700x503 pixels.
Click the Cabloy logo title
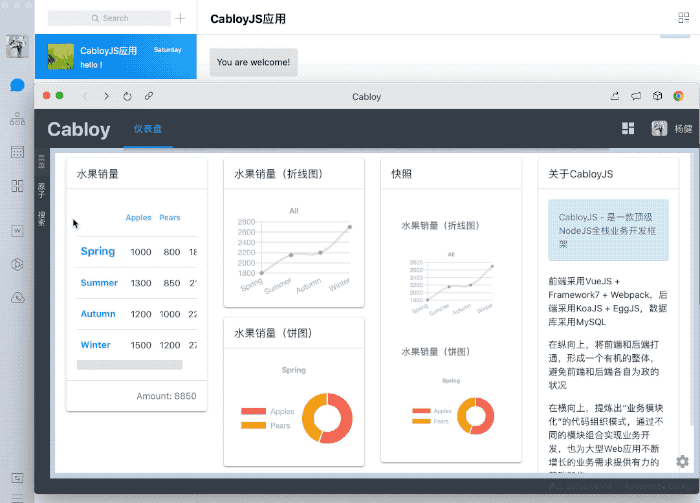pos(79,129)
